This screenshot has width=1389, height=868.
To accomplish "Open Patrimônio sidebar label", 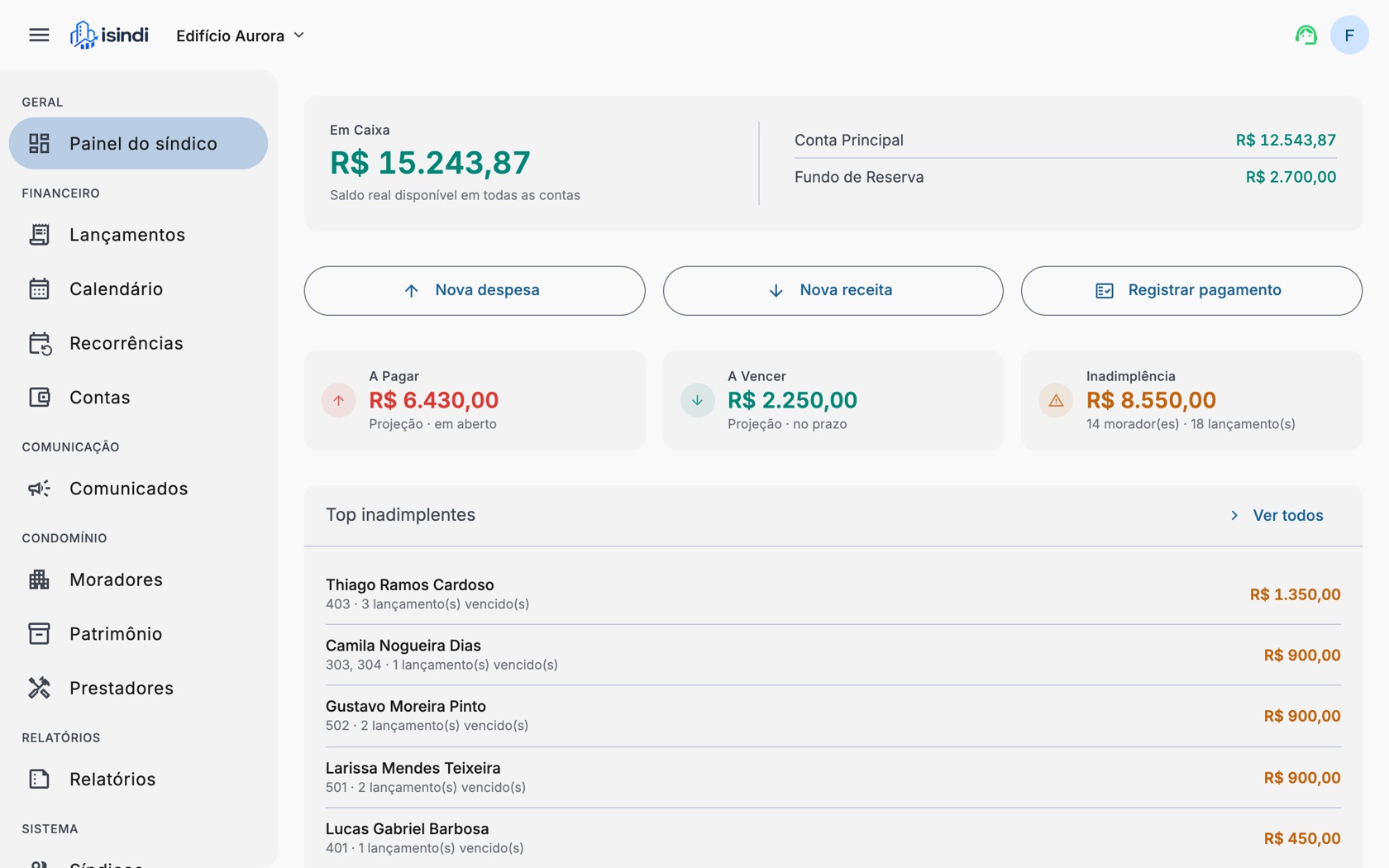I will (116, 633).
